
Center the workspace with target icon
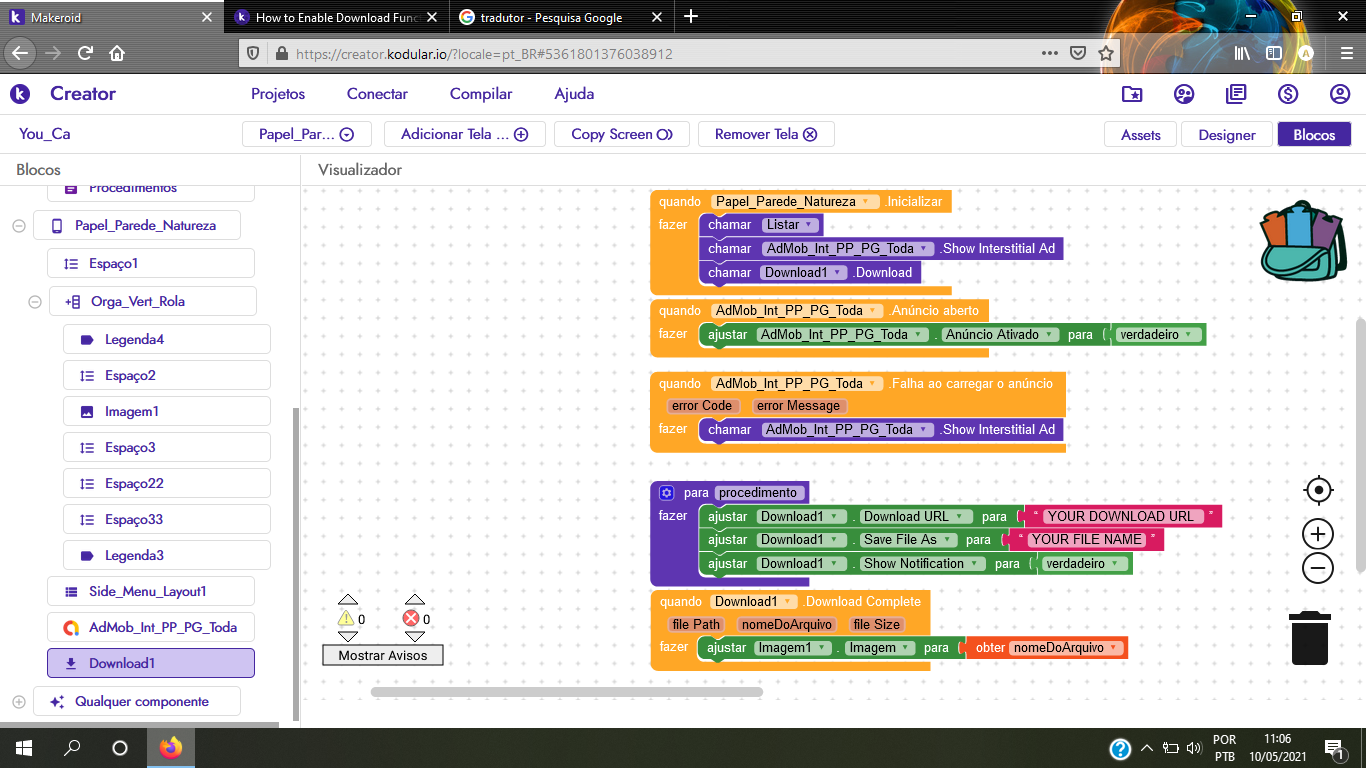click(x=1318, y=490)
